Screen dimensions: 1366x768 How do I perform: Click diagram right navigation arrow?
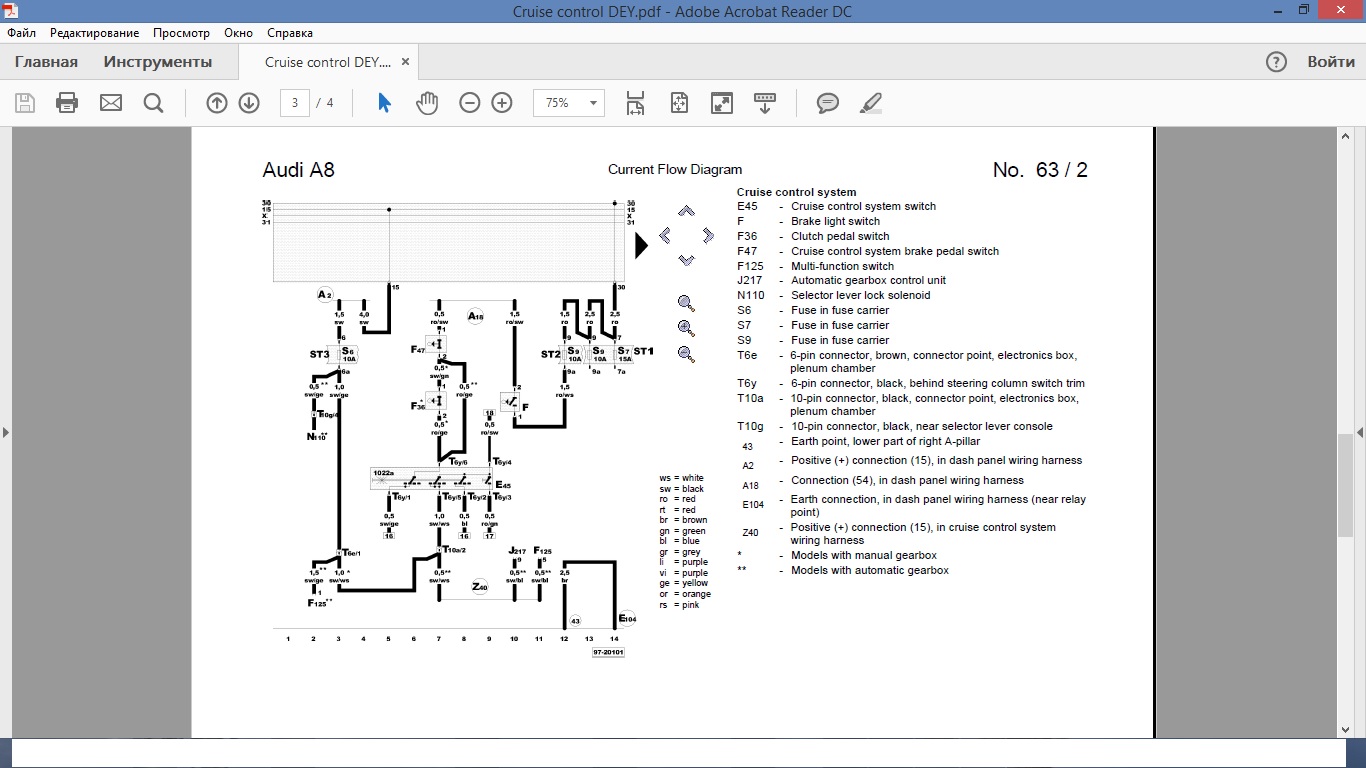[x=708, y=236]
